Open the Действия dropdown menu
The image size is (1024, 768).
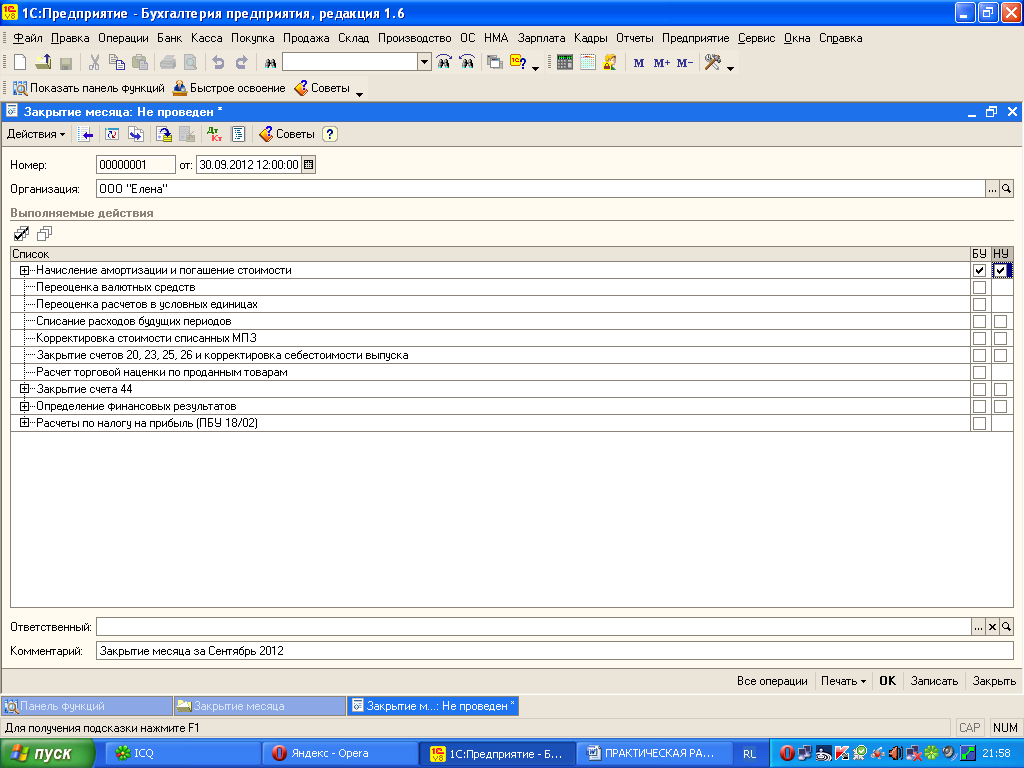click(x=36, y=134)
